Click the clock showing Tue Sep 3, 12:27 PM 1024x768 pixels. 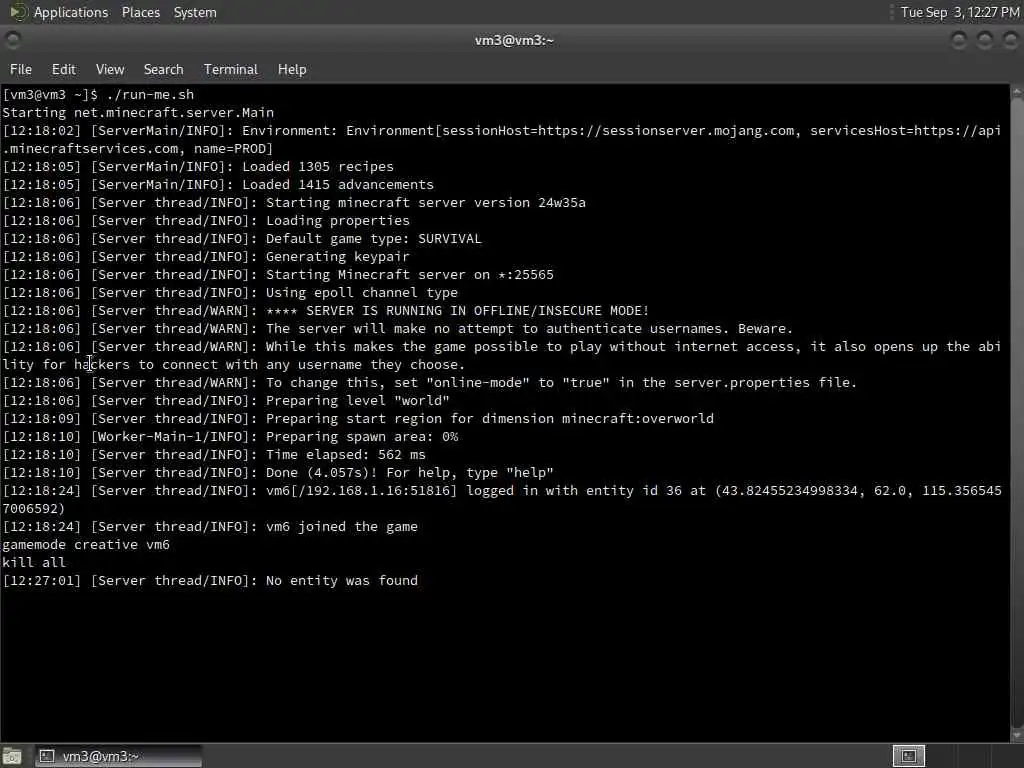[959, 12]
